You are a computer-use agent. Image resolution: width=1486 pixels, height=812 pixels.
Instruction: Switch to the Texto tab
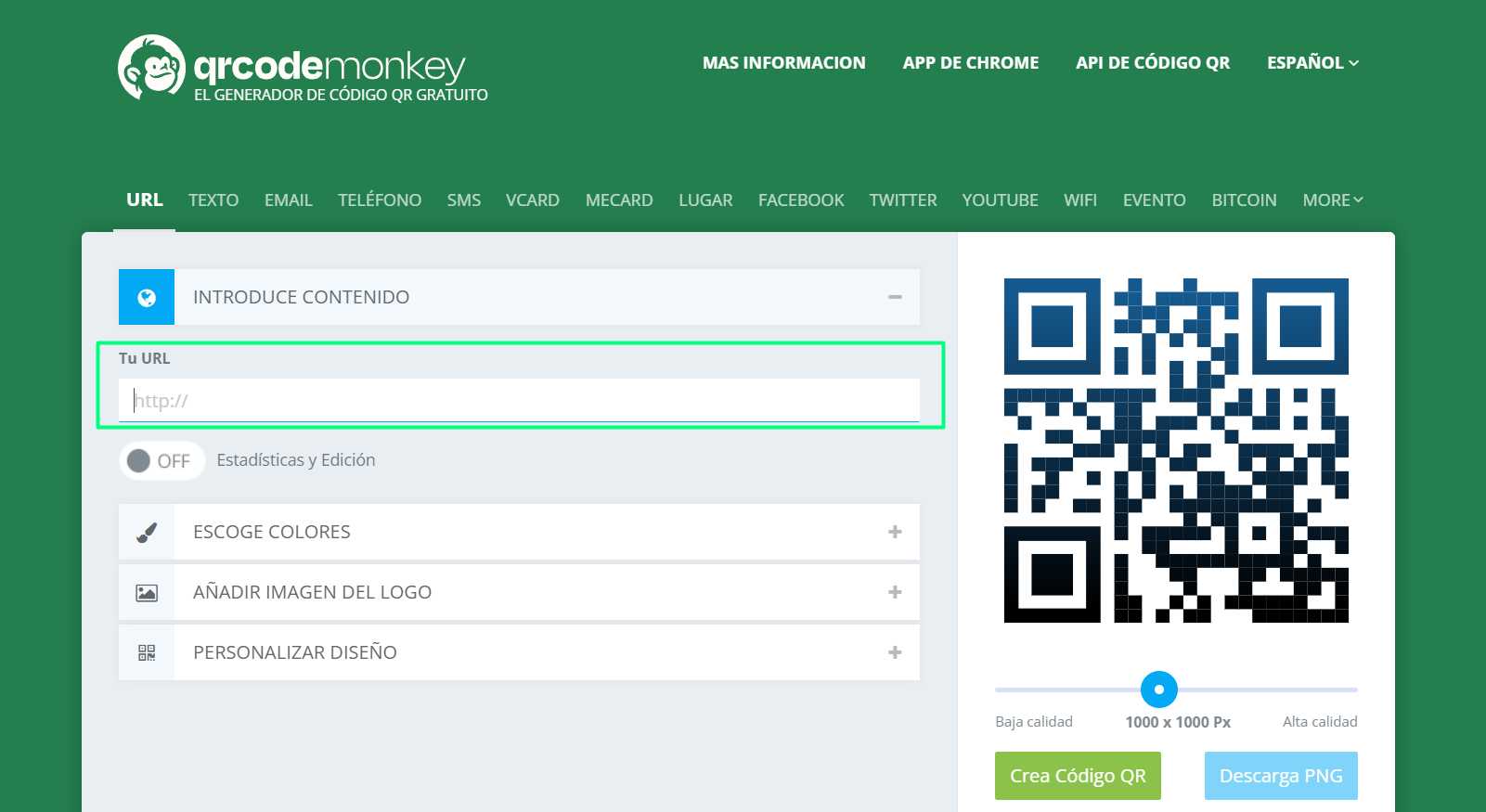pos(213,200)
